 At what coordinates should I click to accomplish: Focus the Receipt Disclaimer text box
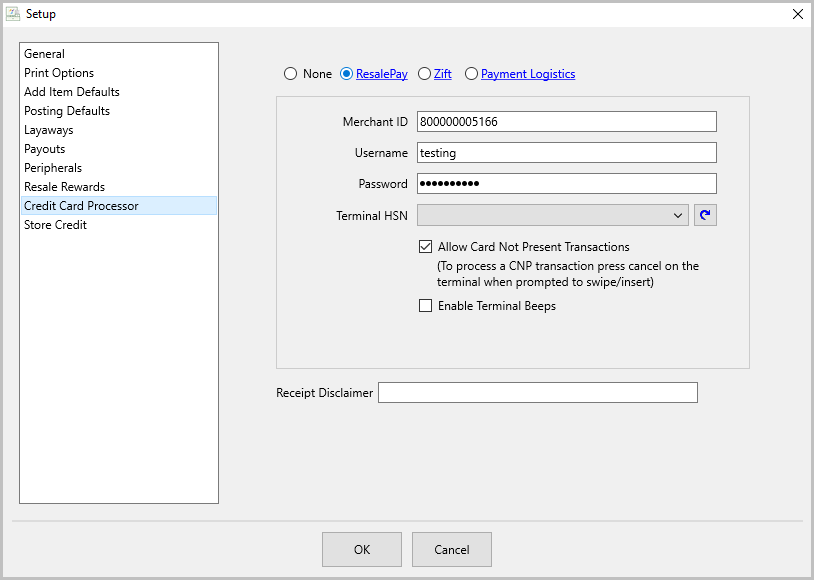pos(538,393)
